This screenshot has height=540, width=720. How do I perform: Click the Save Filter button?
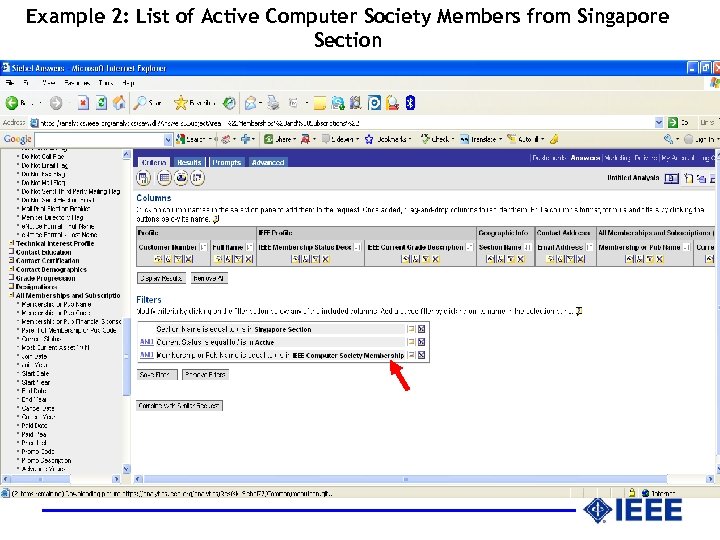tap(157, 375)
